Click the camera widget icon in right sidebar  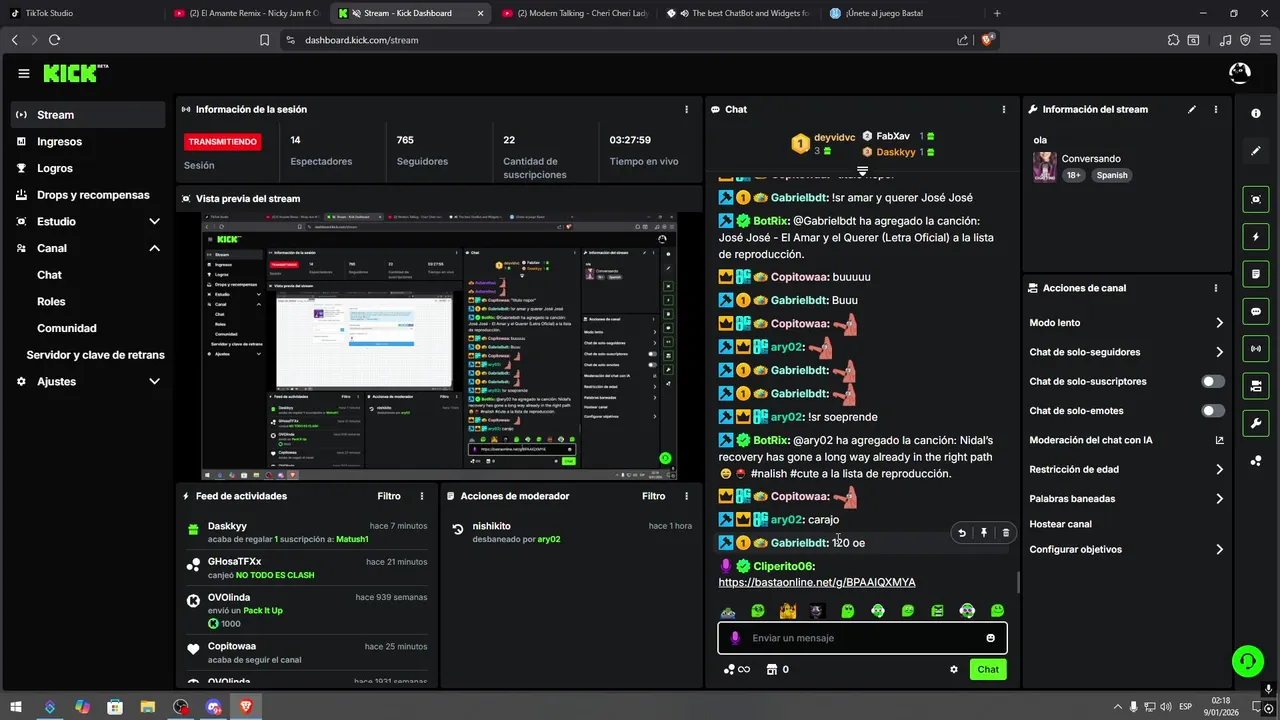(1256, 385)
